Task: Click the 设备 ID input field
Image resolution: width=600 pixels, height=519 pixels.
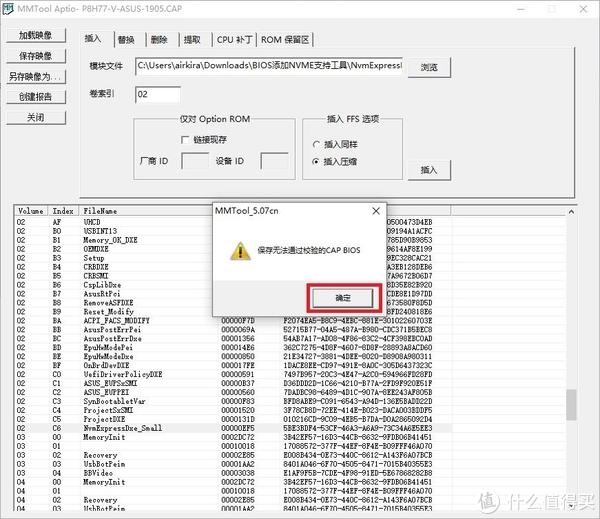Action: pyautogui.click(x=275, y=161)
